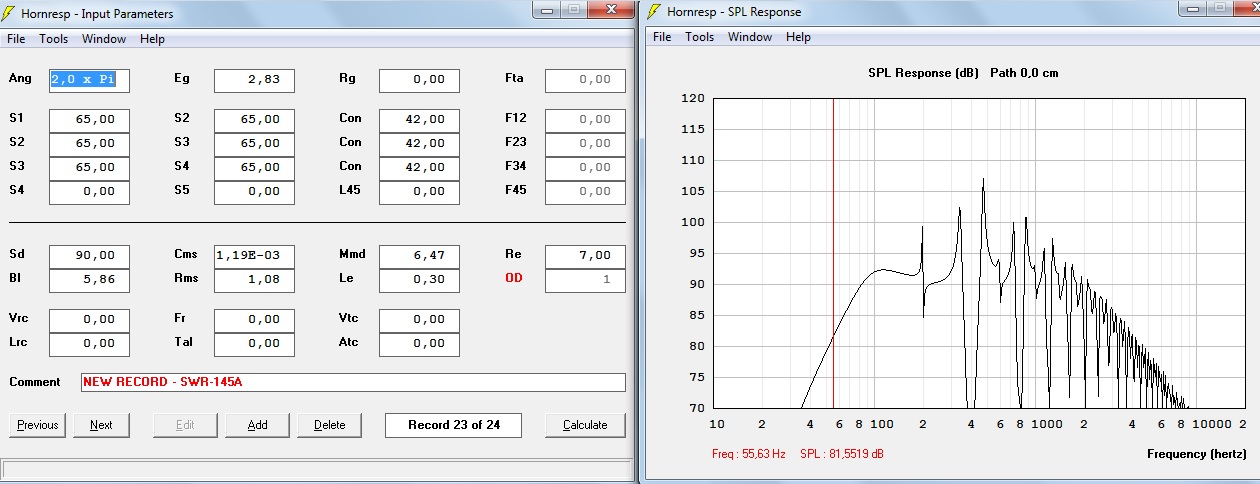The height and width of the screenshot is (484, 1260).
Task: Click the F34 input field
Action: (x=585, y=167)
